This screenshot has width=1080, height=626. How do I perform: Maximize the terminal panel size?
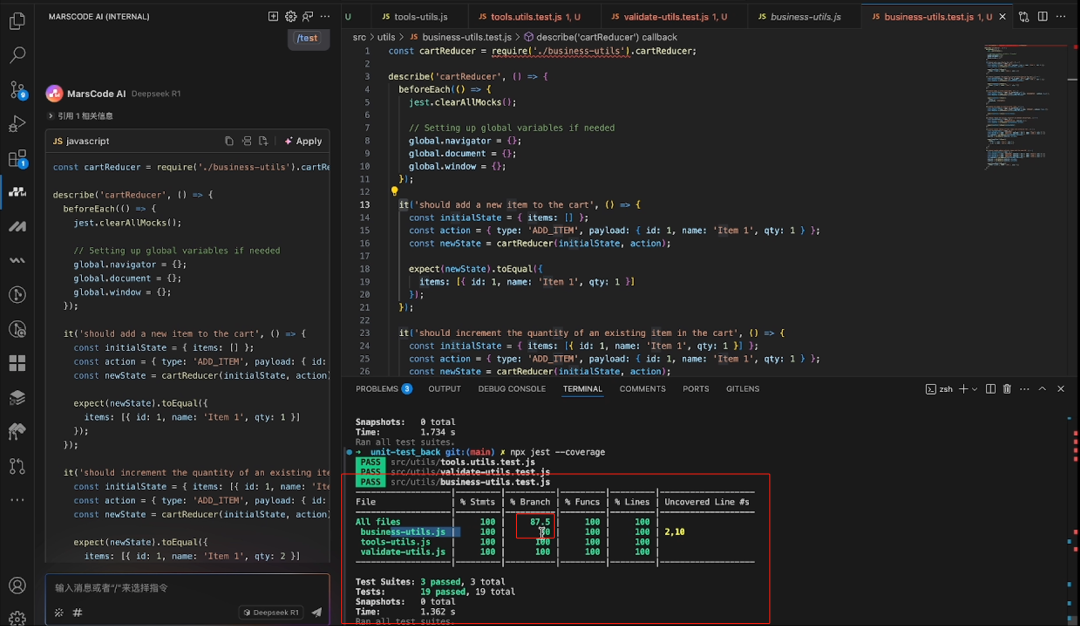click(1042, 389)
